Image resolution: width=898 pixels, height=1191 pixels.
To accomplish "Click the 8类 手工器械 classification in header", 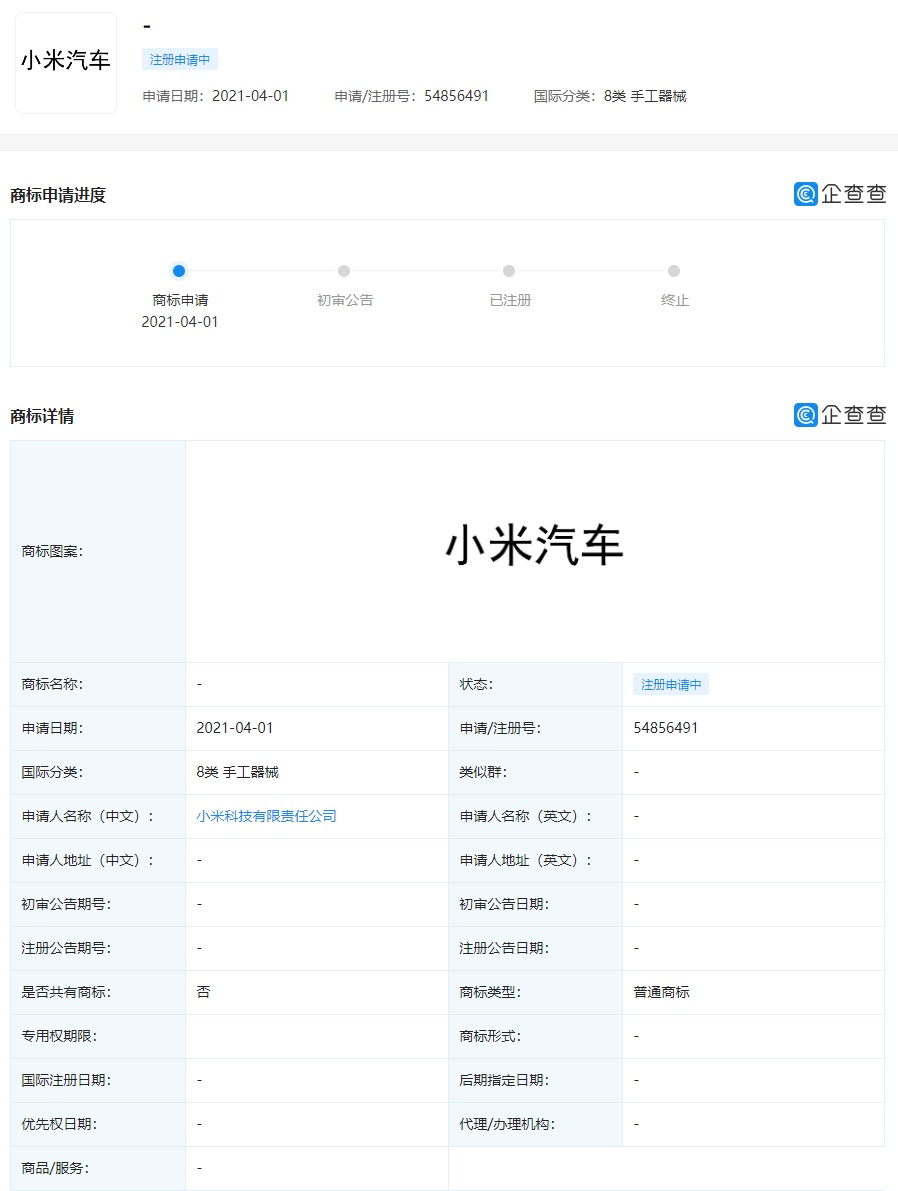I will (x=645, y=96).
